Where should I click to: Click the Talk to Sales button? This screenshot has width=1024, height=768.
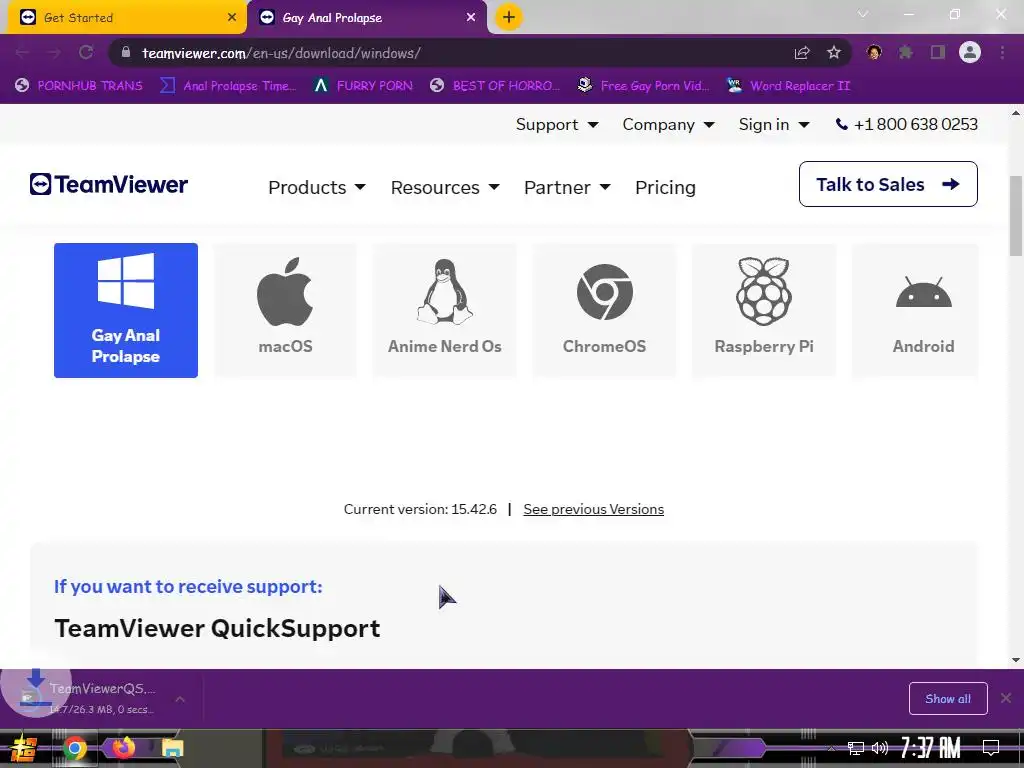click(x=888, y=184)
